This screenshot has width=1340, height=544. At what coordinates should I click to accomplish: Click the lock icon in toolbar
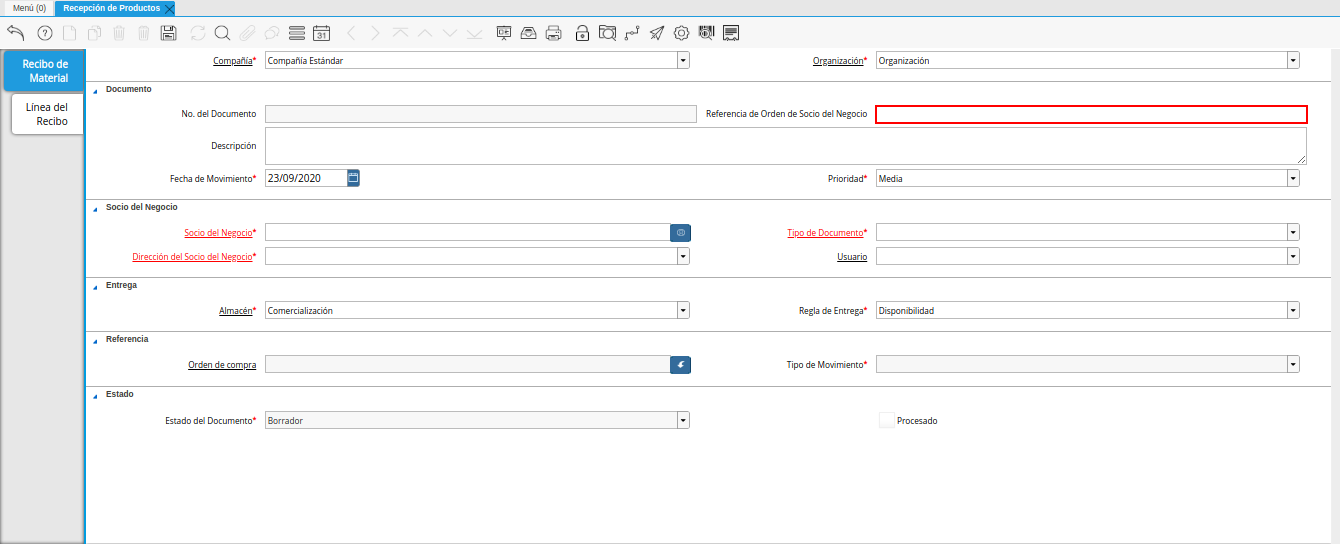(x=582, y=33)
